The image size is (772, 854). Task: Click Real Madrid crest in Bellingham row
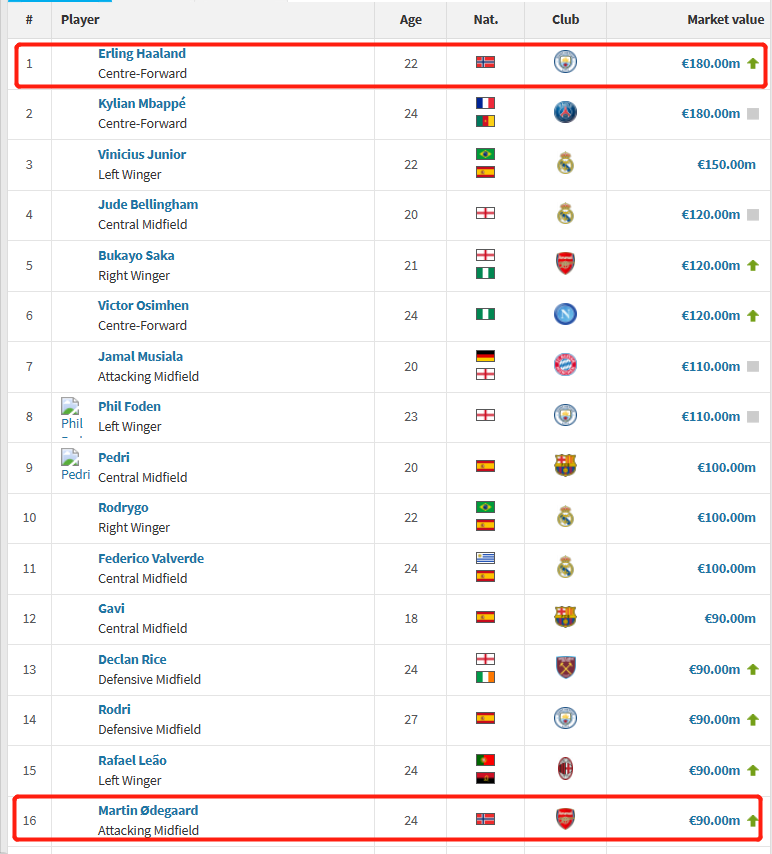[x=565, y=213]
